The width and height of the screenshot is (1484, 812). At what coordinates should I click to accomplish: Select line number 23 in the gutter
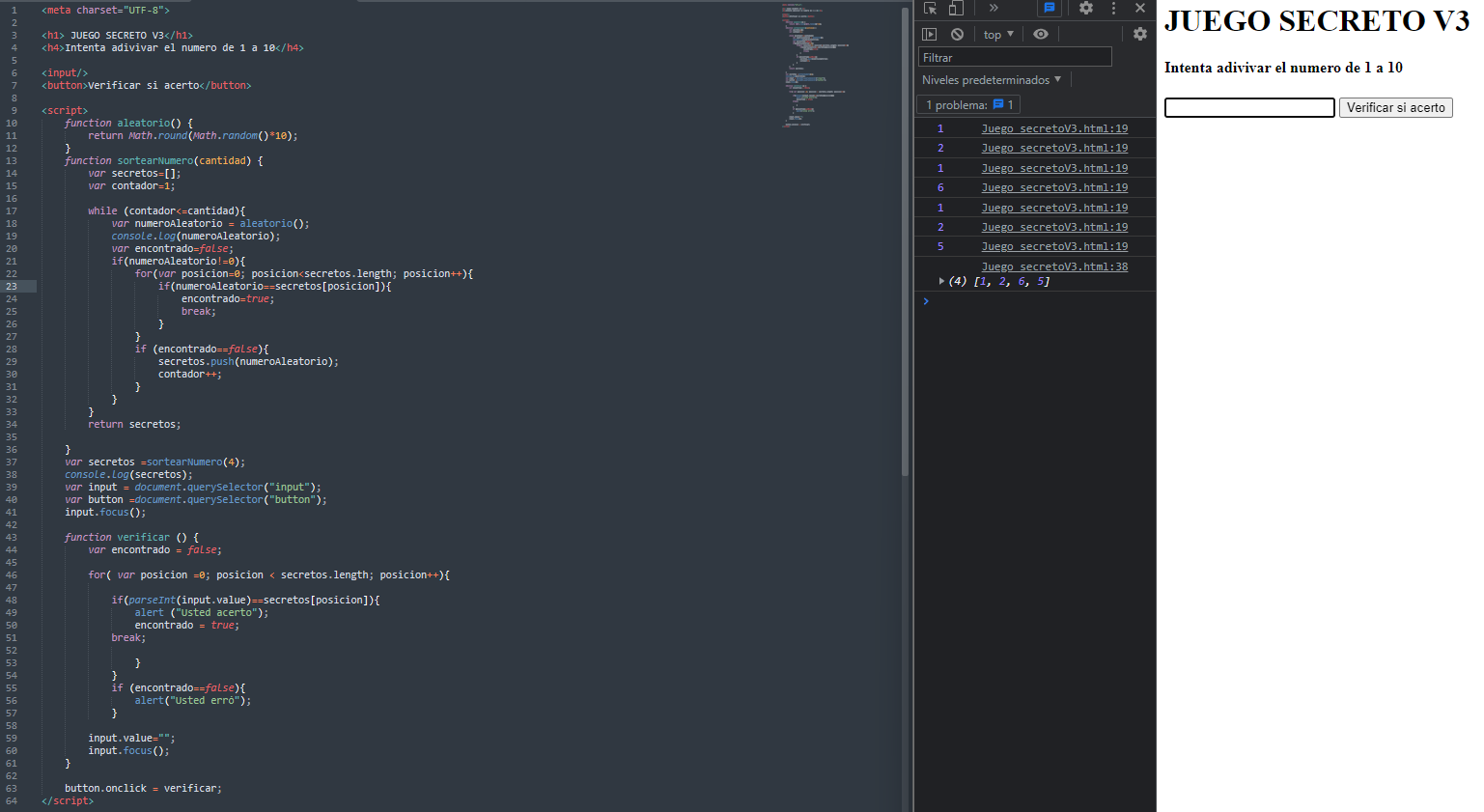point(12,286)
